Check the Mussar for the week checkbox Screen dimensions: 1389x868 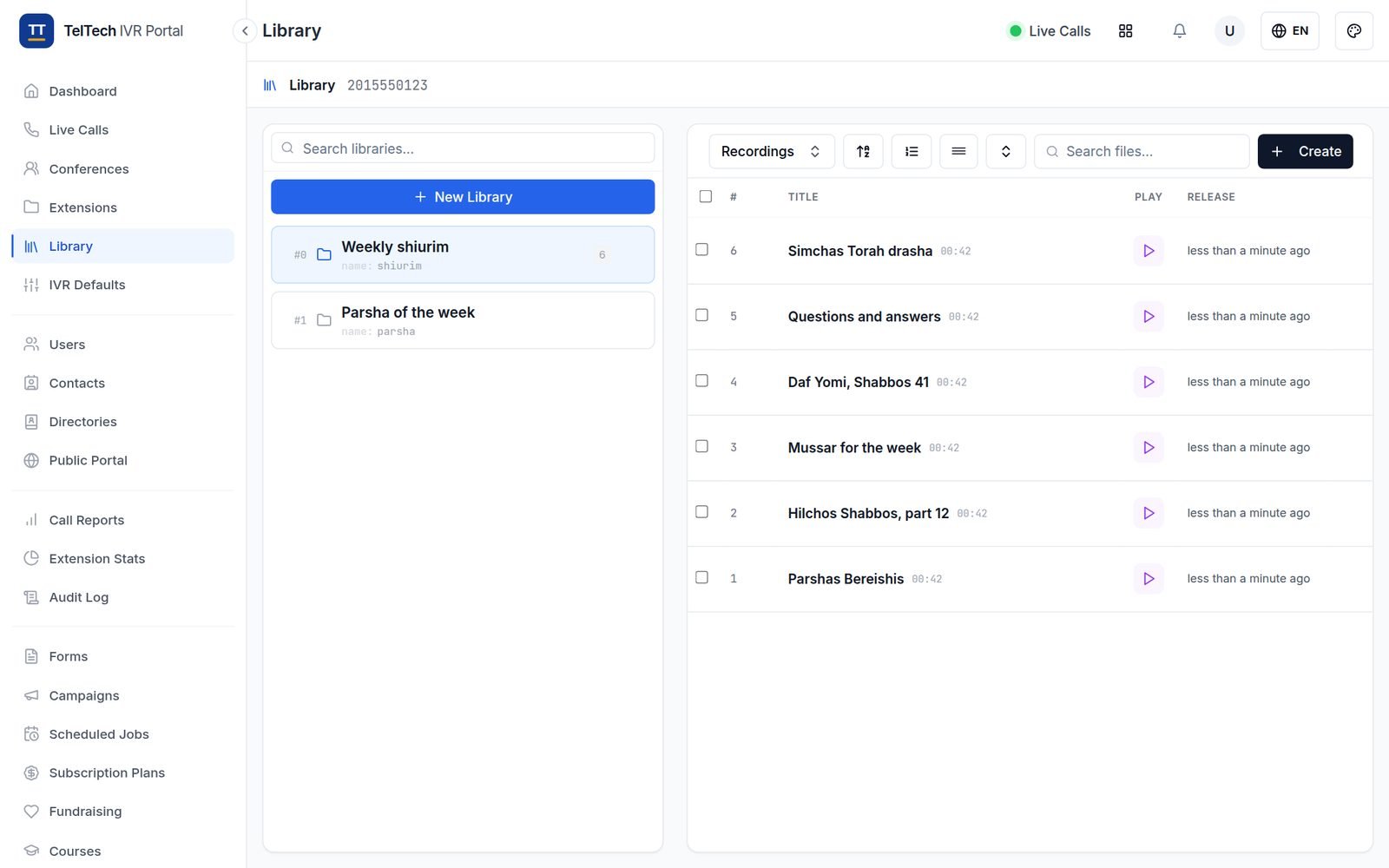(x=701, y=446)
